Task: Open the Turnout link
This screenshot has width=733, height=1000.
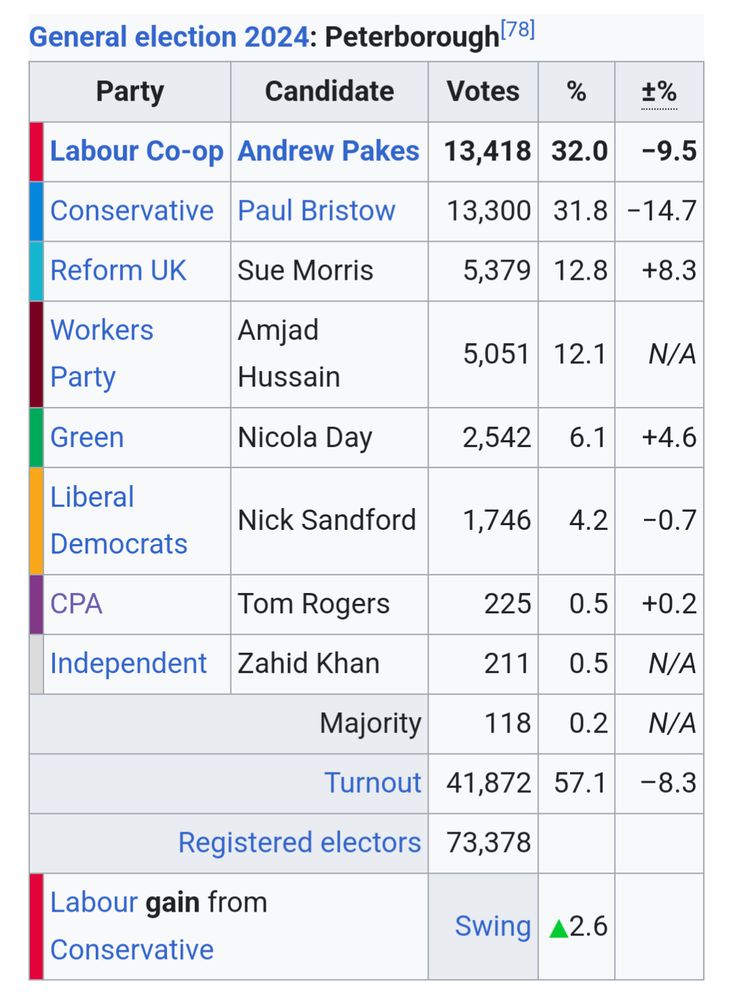Action: pyautogui.click(x=373, y=783)
